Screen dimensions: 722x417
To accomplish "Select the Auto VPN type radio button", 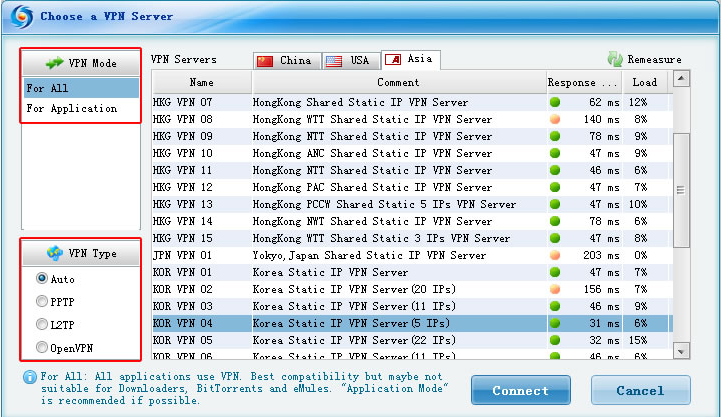I will [x=42, y=278].
